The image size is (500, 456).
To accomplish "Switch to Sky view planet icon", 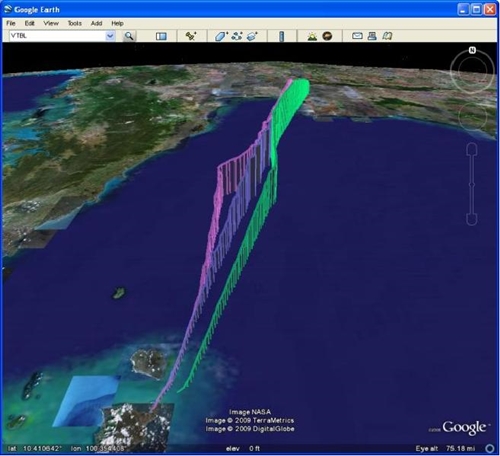I will [x=327, y=36].
